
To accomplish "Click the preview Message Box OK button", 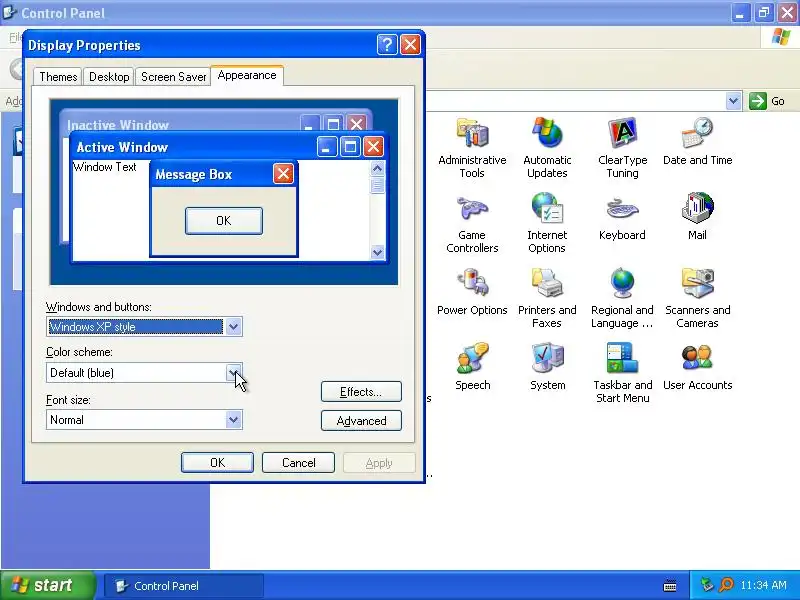I will (x=224, y=221).
